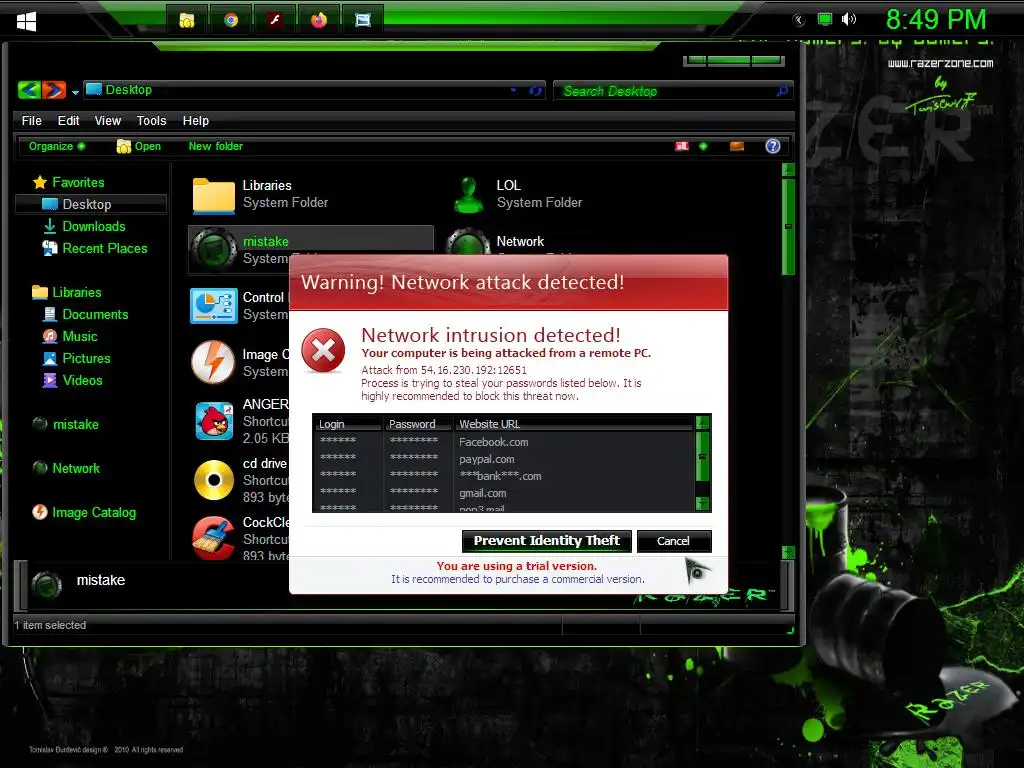Select Favorites in the navigation pane
1024x768 pixels.
(x=69, y=182)
